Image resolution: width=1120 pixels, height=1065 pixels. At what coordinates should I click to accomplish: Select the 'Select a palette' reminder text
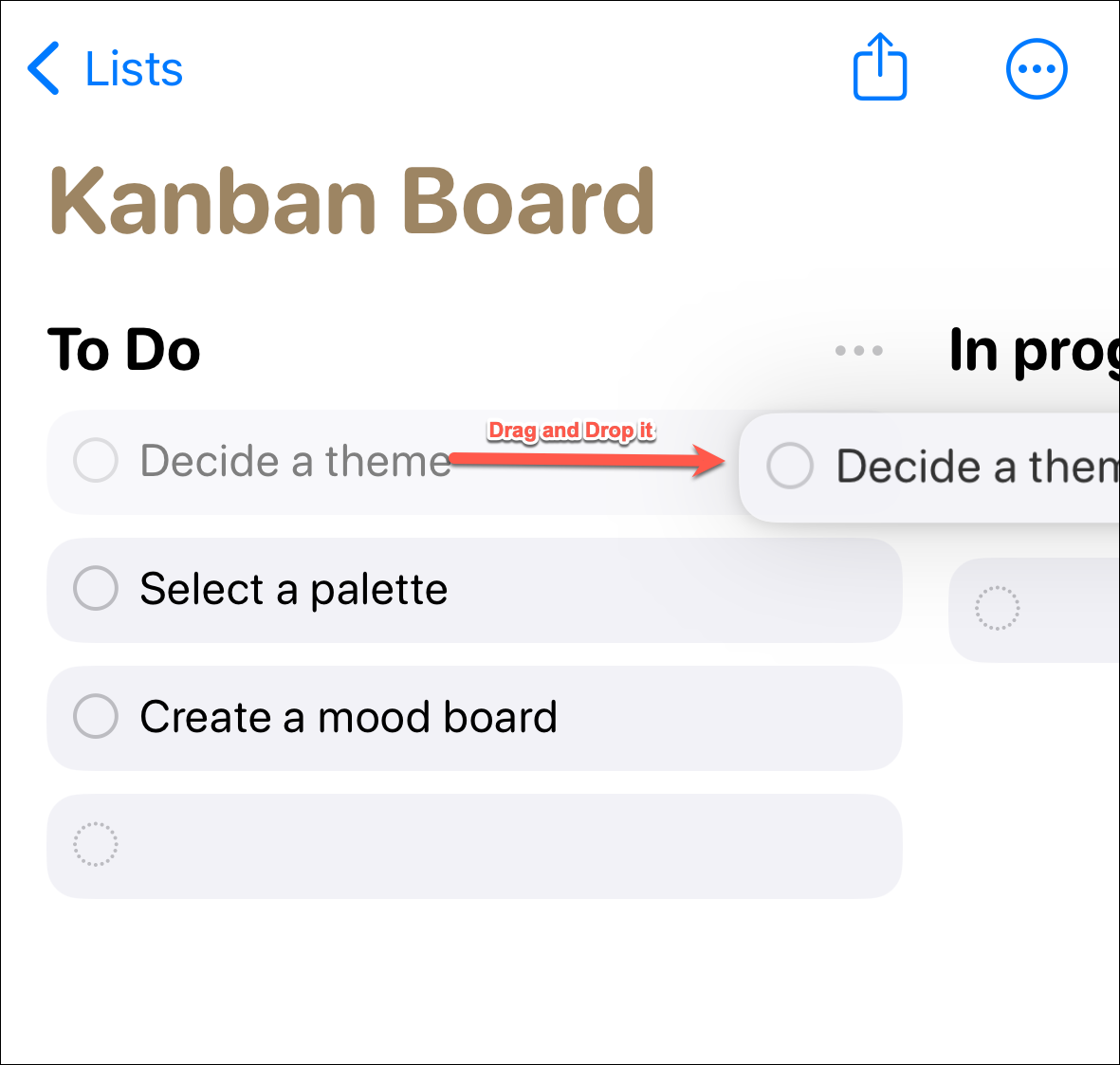tap(294, 589)
